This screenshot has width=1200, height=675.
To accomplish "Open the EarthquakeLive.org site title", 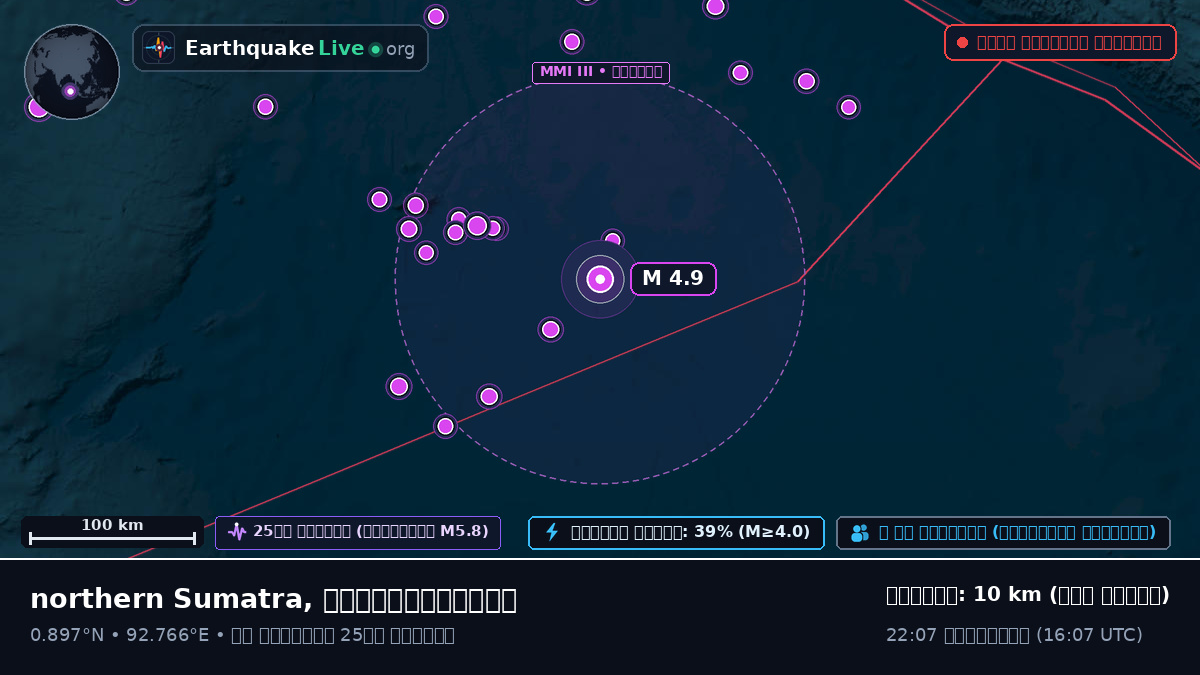I will [x=300, y=49].
